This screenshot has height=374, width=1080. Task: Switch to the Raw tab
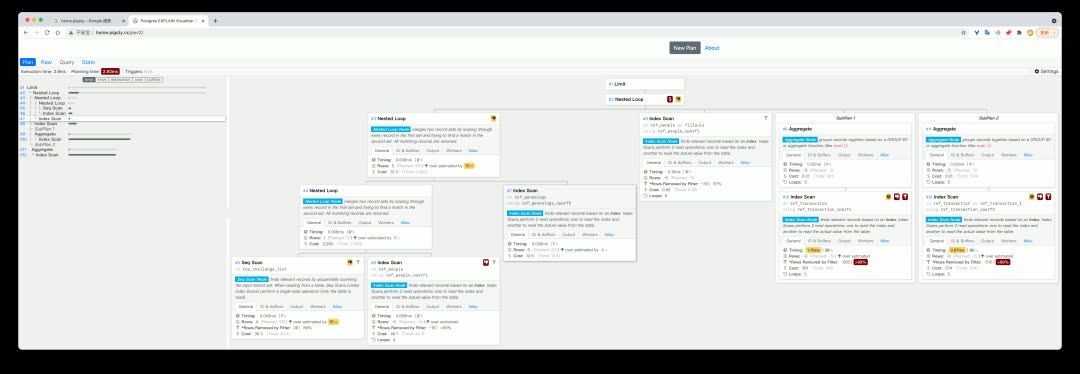point(46,62)
